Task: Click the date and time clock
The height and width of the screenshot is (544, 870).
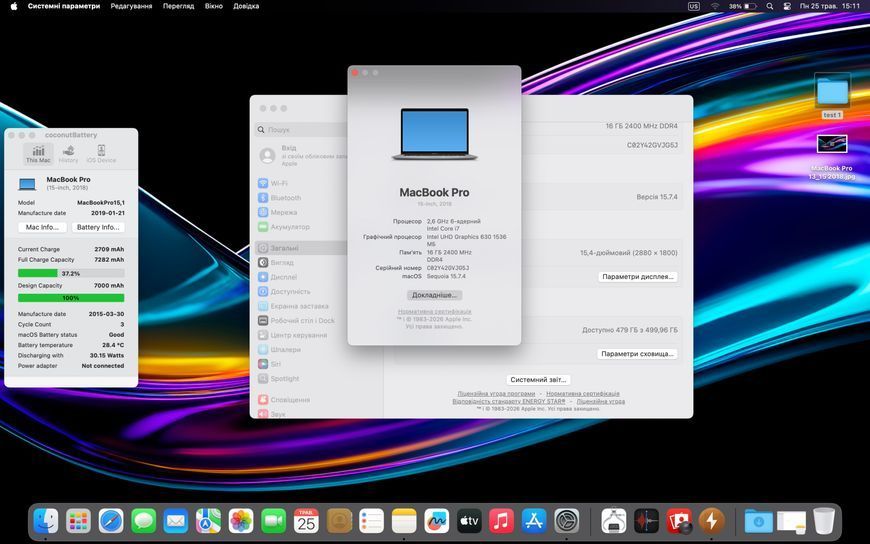Action: pyautogui.click(x=829, y=6)
